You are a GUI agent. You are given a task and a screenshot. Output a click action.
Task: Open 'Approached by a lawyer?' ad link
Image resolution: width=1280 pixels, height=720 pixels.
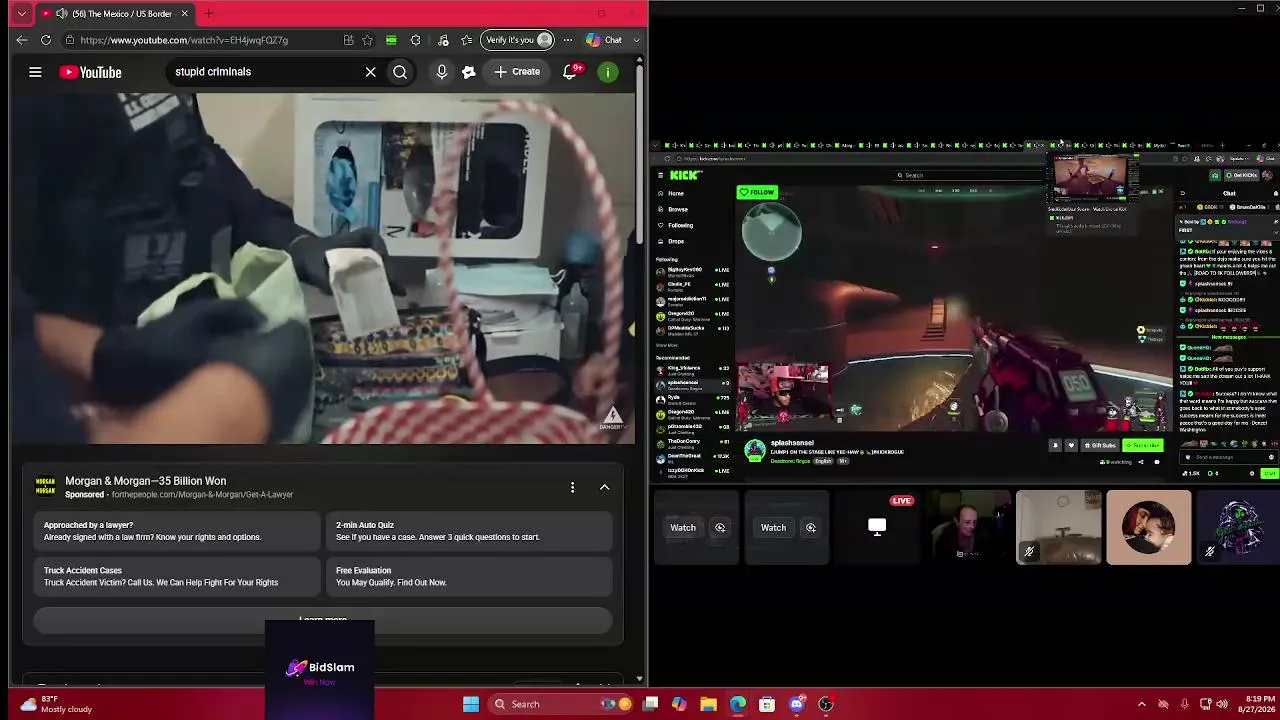point(177,531)
